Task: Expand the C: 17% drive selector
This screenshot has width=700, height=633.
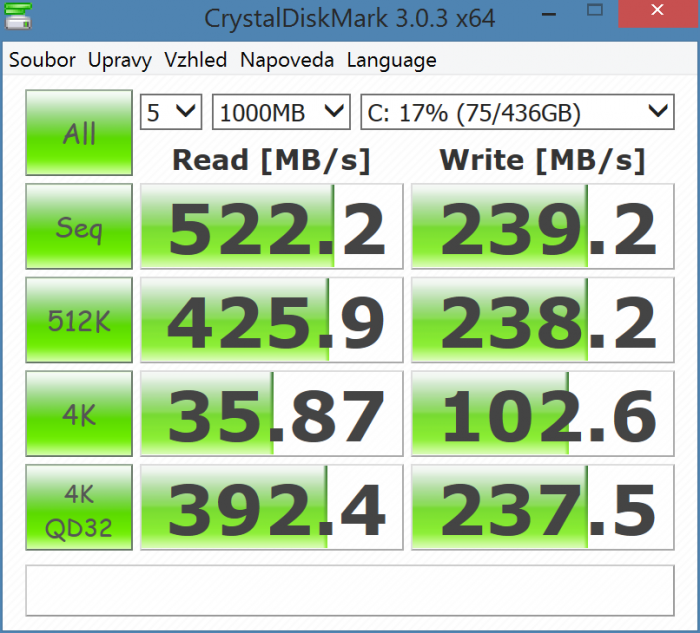Action: (x=516, y=112)
